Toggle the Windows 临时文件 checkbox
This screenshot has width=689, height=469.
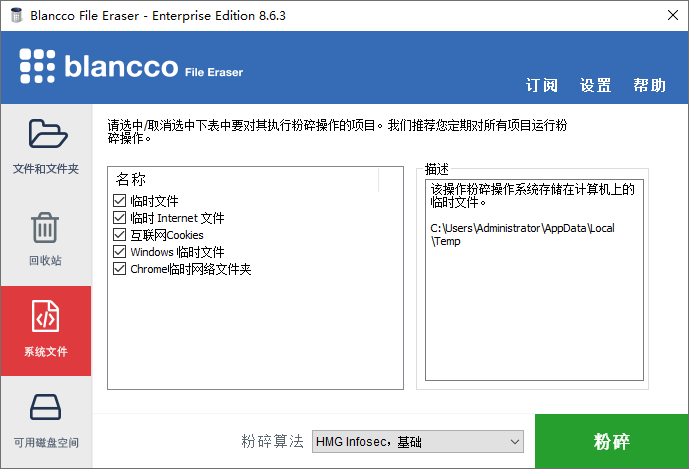(120, 251)
